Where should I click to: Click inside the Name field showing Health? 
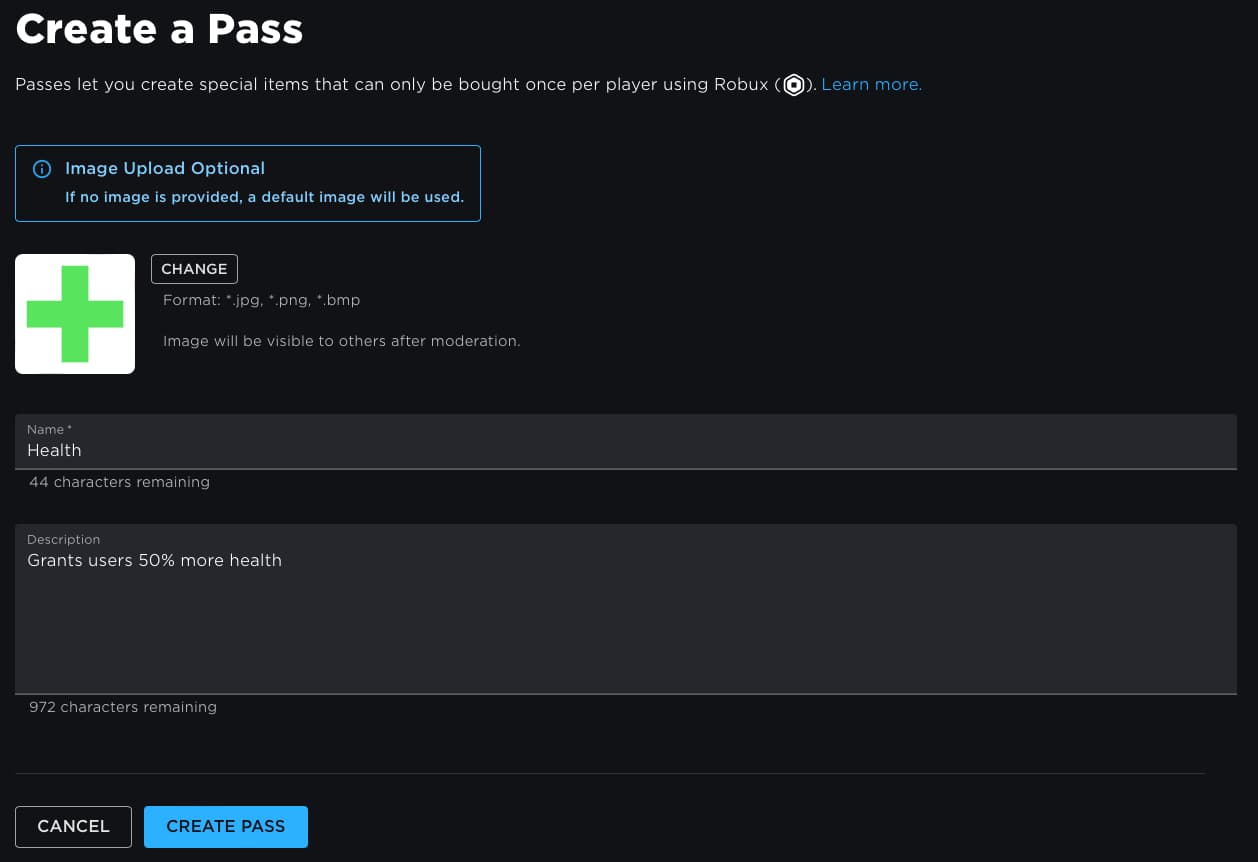pos(400,450)
